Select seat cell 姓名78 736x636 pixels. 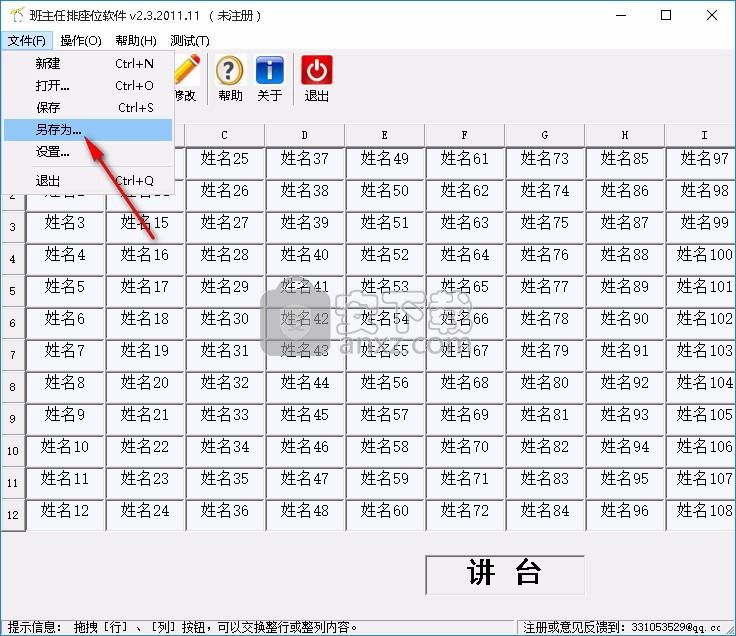pyautogui.click(x=545, y=323)
